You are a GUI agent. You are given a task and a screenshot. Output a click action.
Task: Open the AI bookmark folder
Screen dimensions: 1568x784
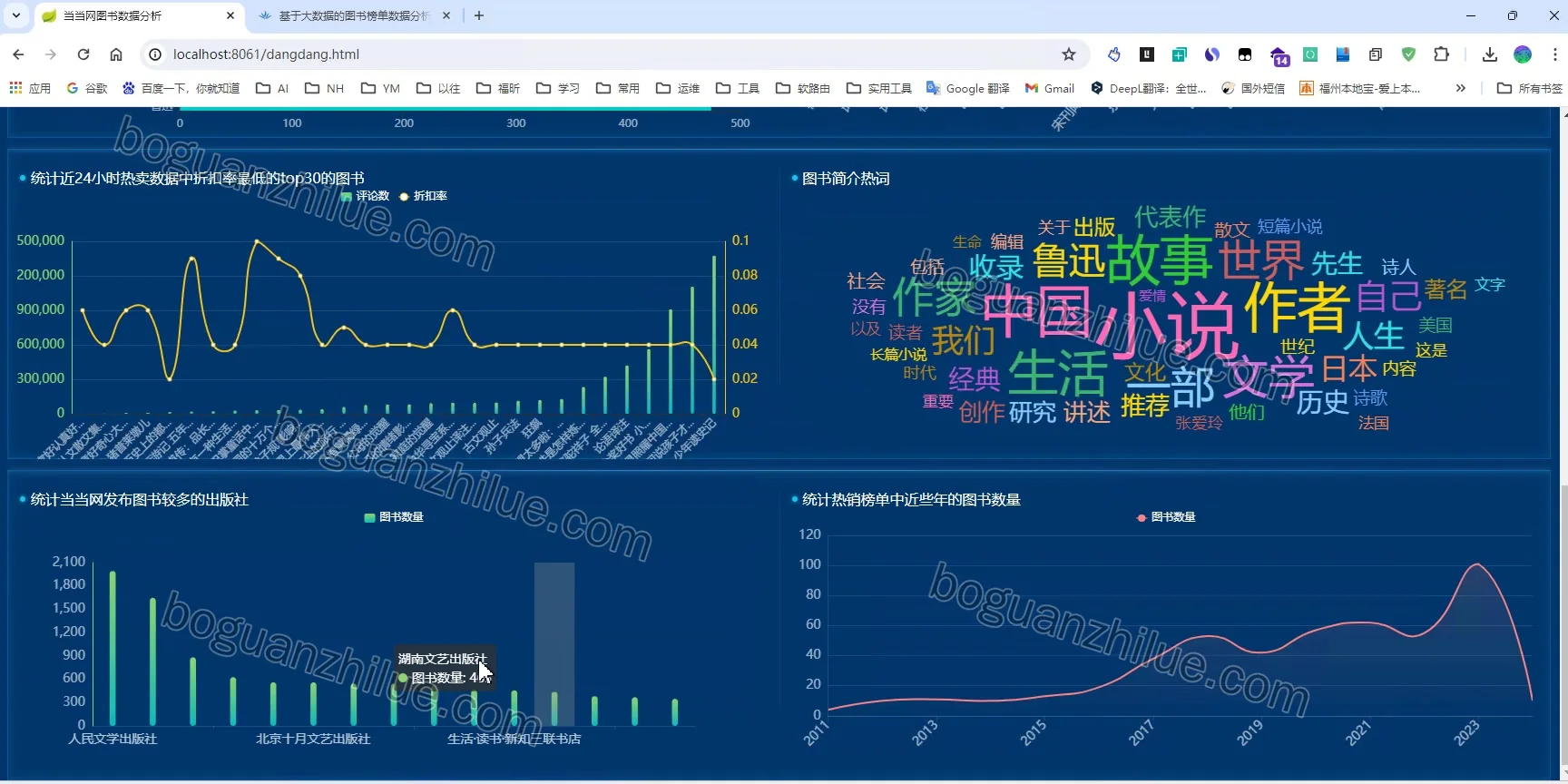coord(272,88)
